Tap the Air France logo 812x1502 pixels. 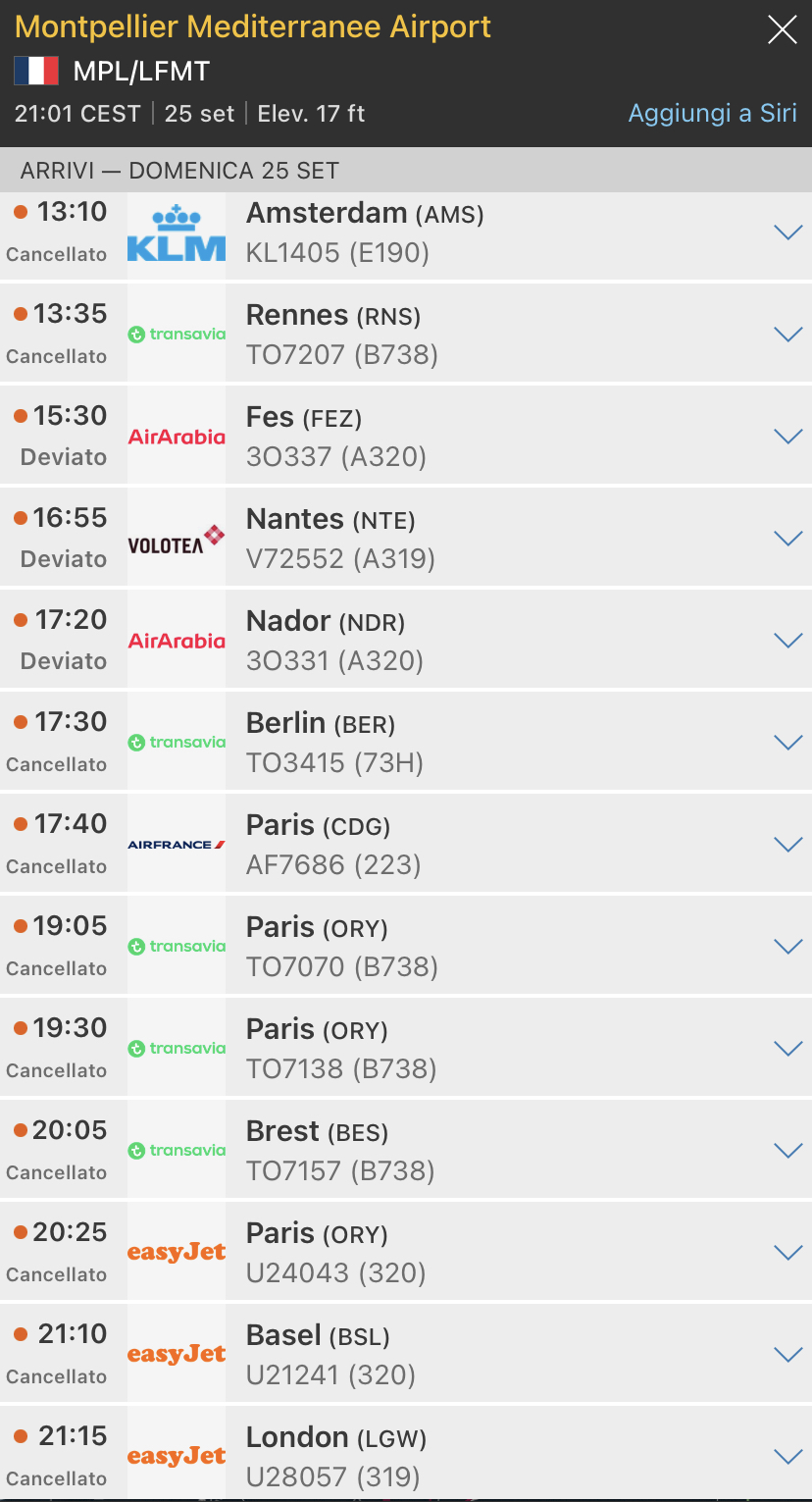click(x=177, y=845)
